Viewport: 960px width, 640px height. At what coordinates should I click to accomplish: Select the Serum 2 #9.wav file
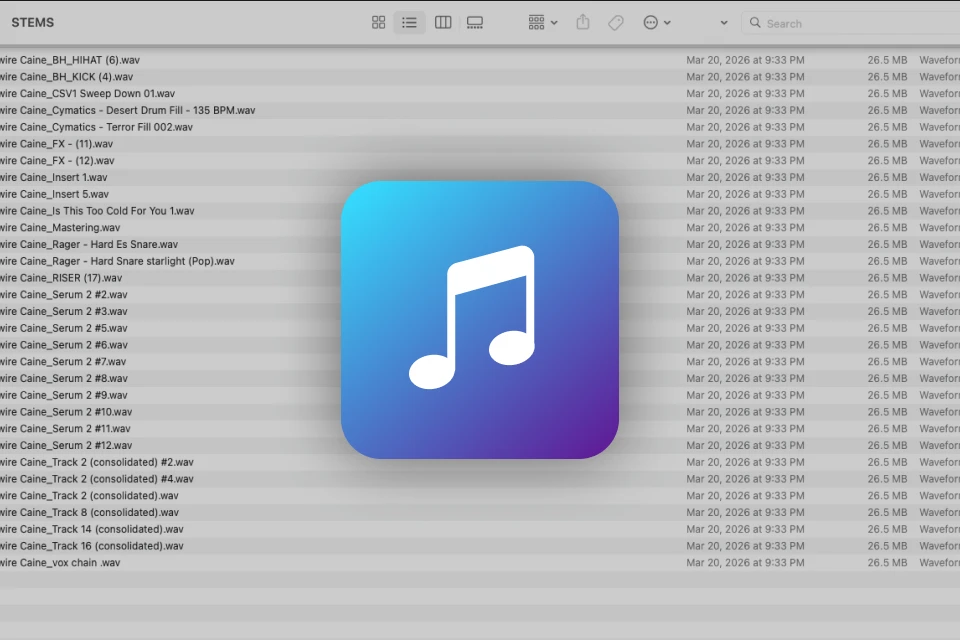pos(64,395)
